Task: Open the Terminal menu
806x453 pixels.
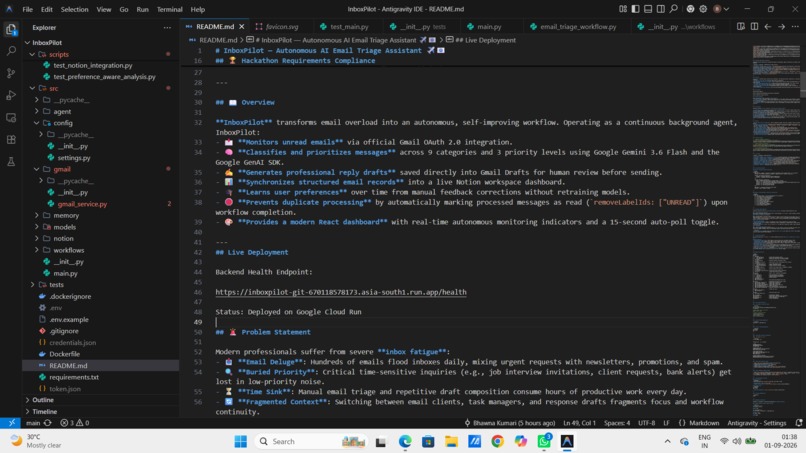Action: click(x=170, y=9)
